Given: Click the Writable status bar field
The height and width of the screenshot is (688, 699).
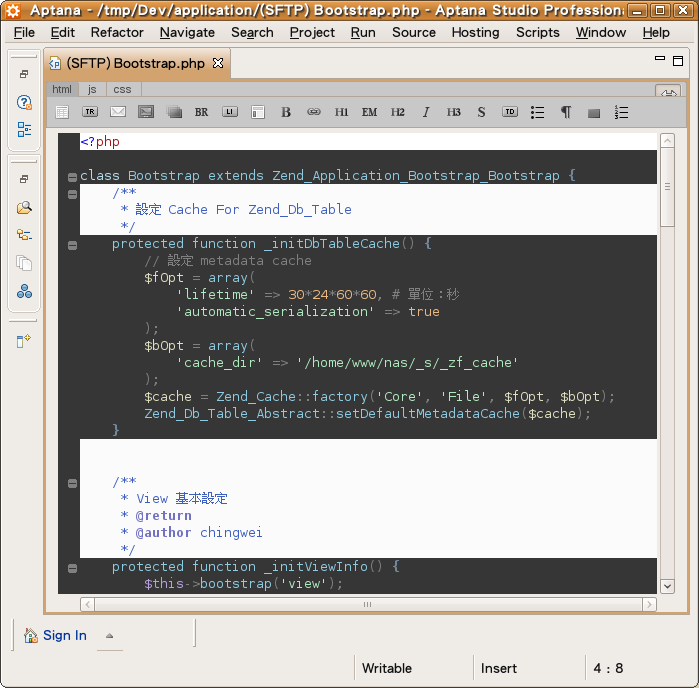Looking at the screenshot, I should (x=387, y=668).
